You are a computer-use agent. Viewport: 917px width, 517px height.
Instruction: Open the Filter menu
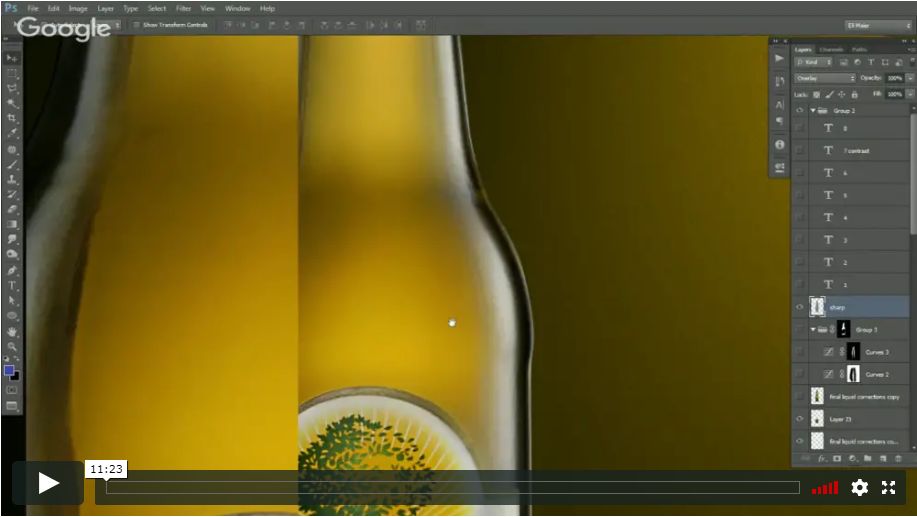click(184, 8)
